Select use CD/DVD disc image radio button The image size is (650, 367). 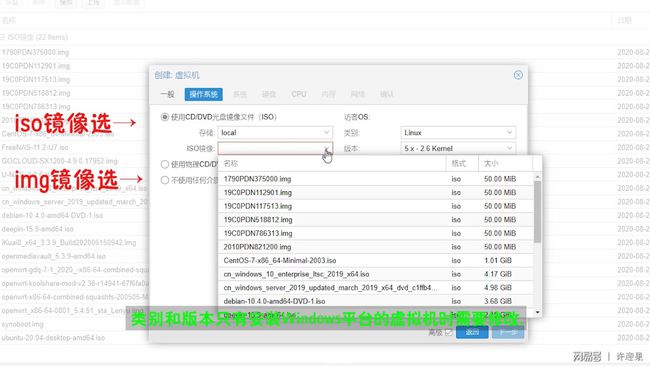tap(165, 117)
